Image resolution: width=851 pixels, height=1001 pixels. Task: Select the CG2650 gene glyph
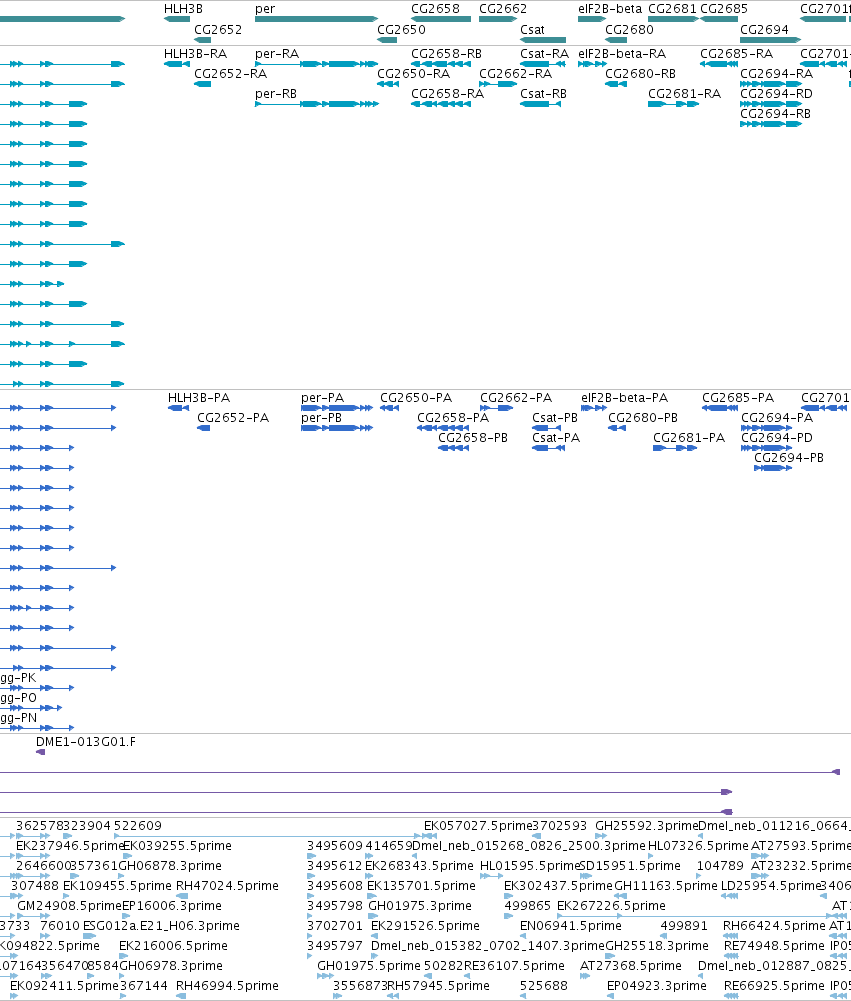387,40
